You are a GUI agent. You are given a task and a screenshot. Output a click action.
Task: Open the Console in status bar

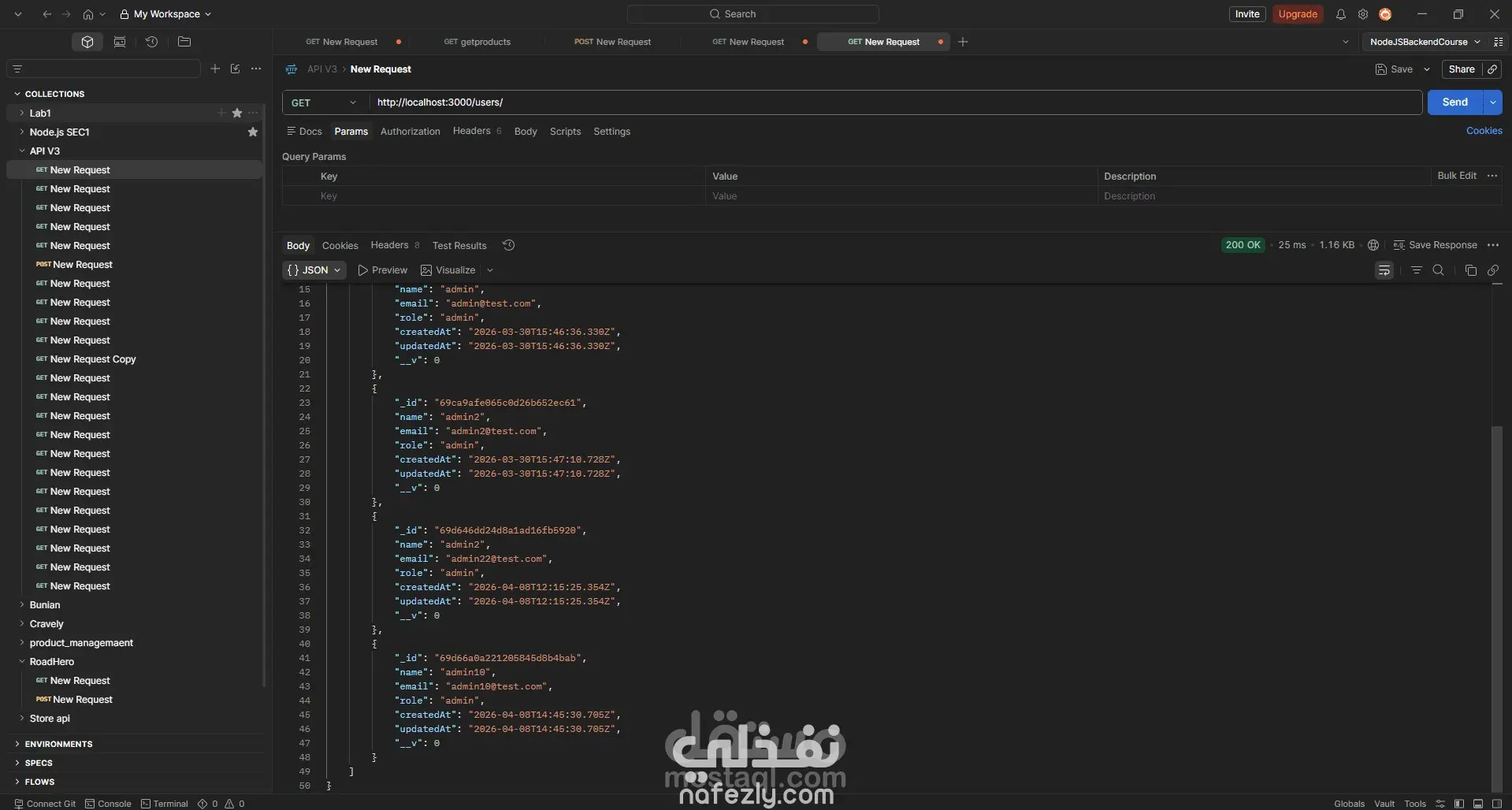108,804
